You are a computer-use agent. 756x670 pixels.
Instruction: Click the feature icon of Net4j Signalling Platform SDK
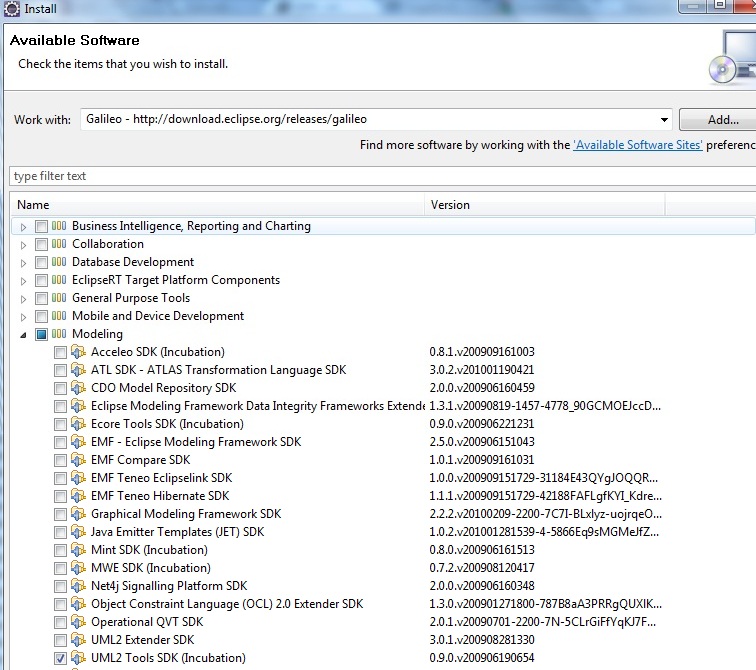coord(78,586)
